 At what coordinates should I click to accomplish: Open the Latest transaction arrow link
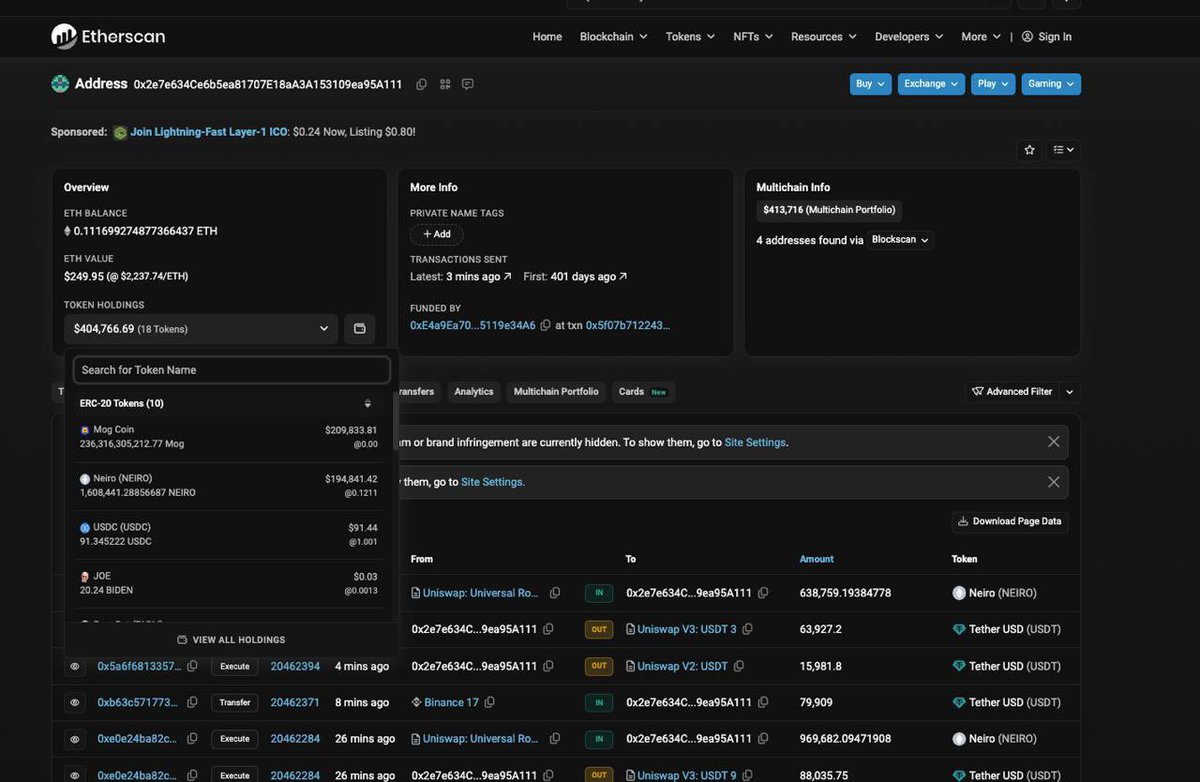pyautogui.click(x=507, y=277)
